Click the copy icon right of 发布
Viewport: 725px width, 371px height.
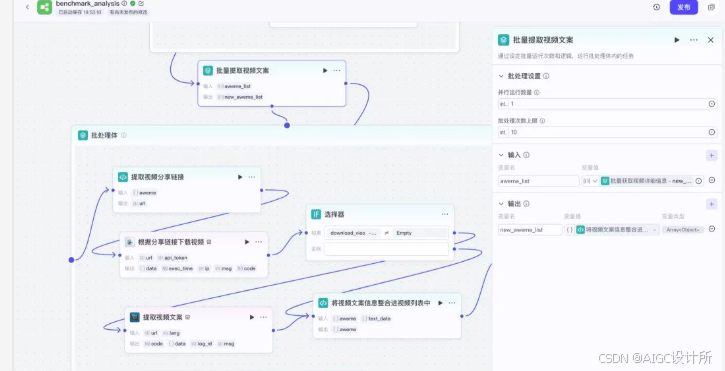(711, 7)
